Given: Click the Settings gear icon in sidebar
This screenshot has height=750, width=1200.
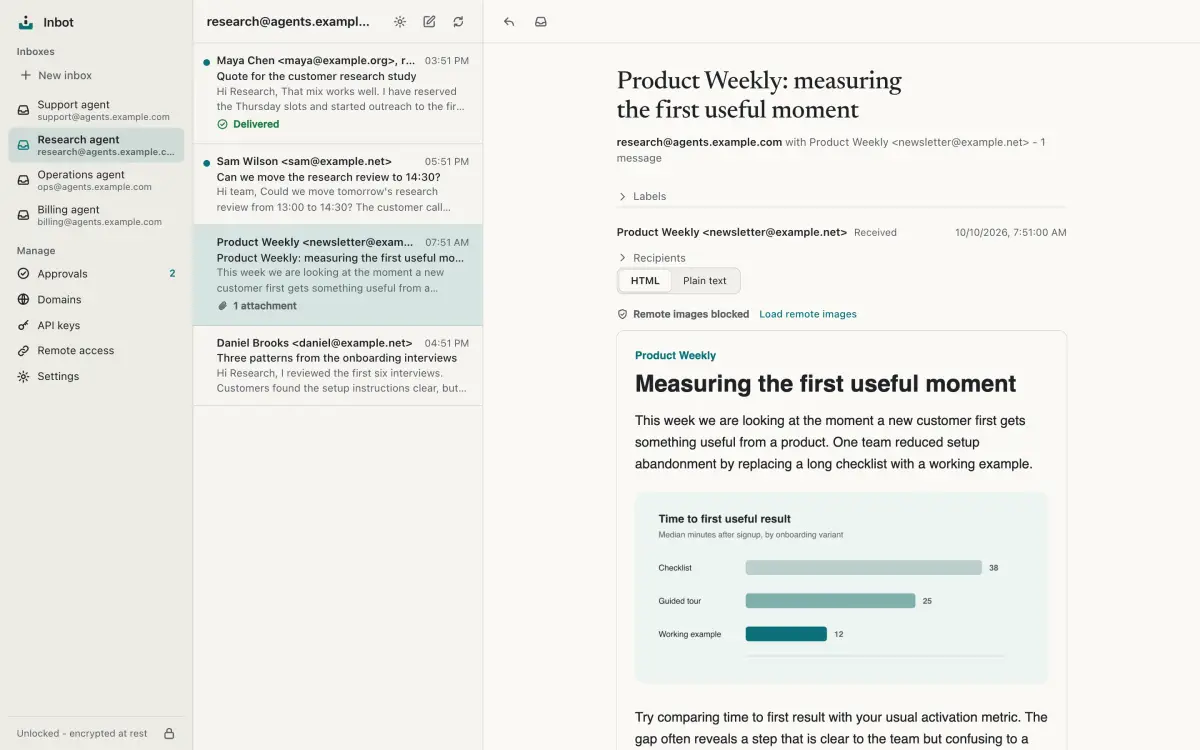Looking at the screenshot, I should [x=24, y=376].
